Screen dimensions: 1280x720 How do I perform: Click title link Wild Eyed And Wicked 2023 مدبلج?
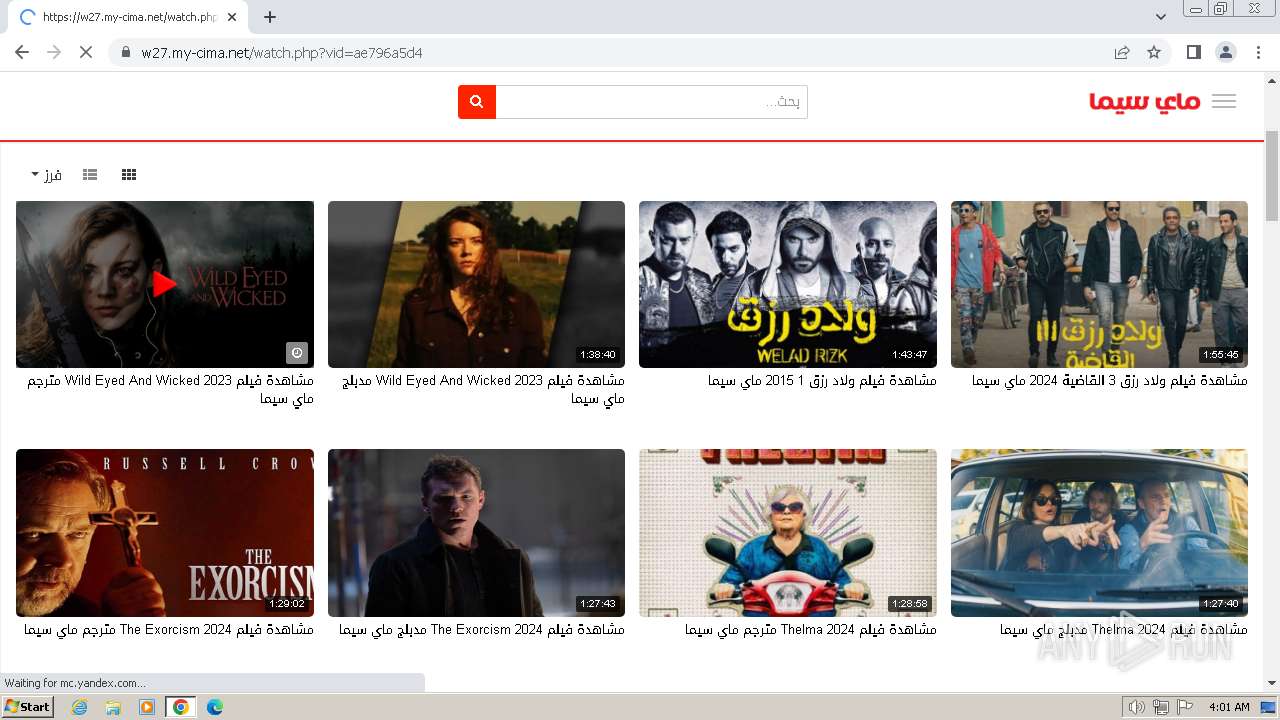[x=483, y=390]
